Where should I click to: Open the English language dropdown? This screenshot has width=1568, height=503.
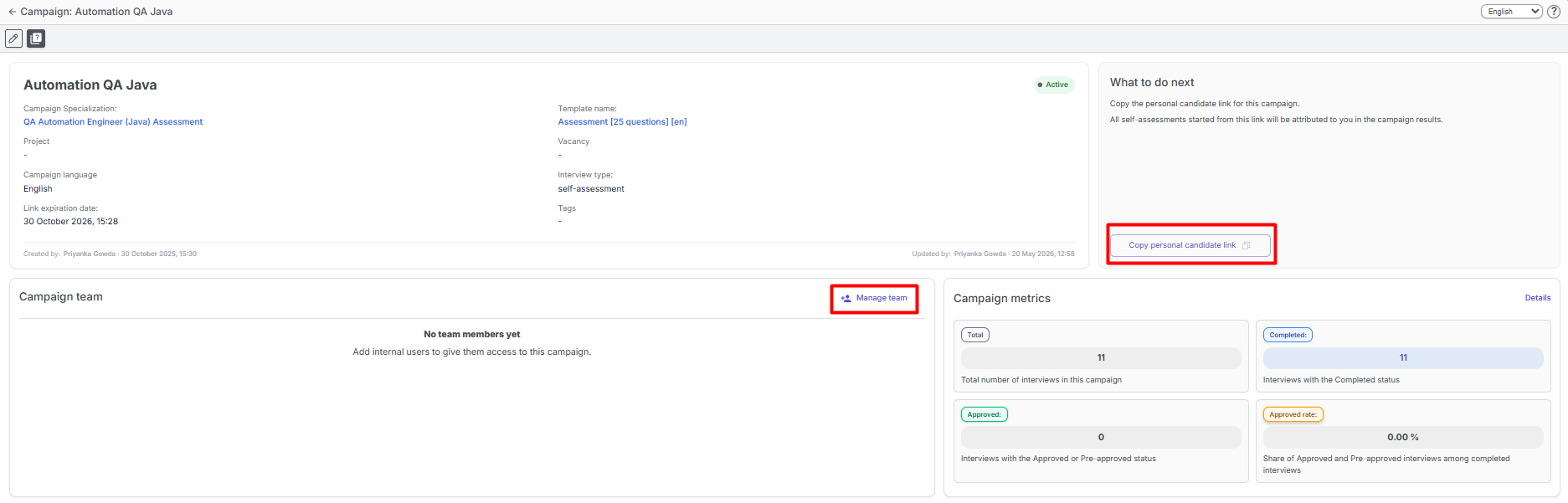coord(1512,12)
